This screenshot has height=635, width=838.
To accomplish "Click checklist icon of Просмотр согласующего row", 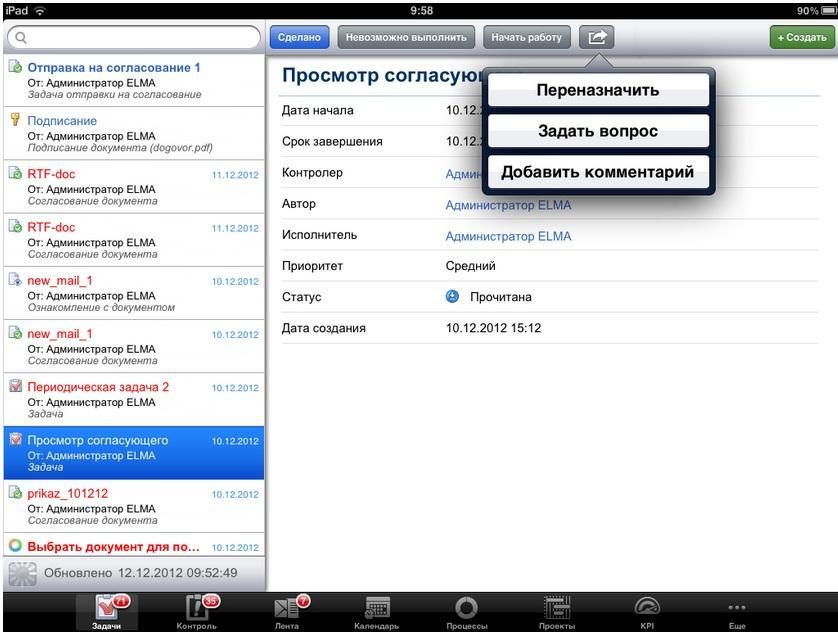I will [x=15, y=439].
